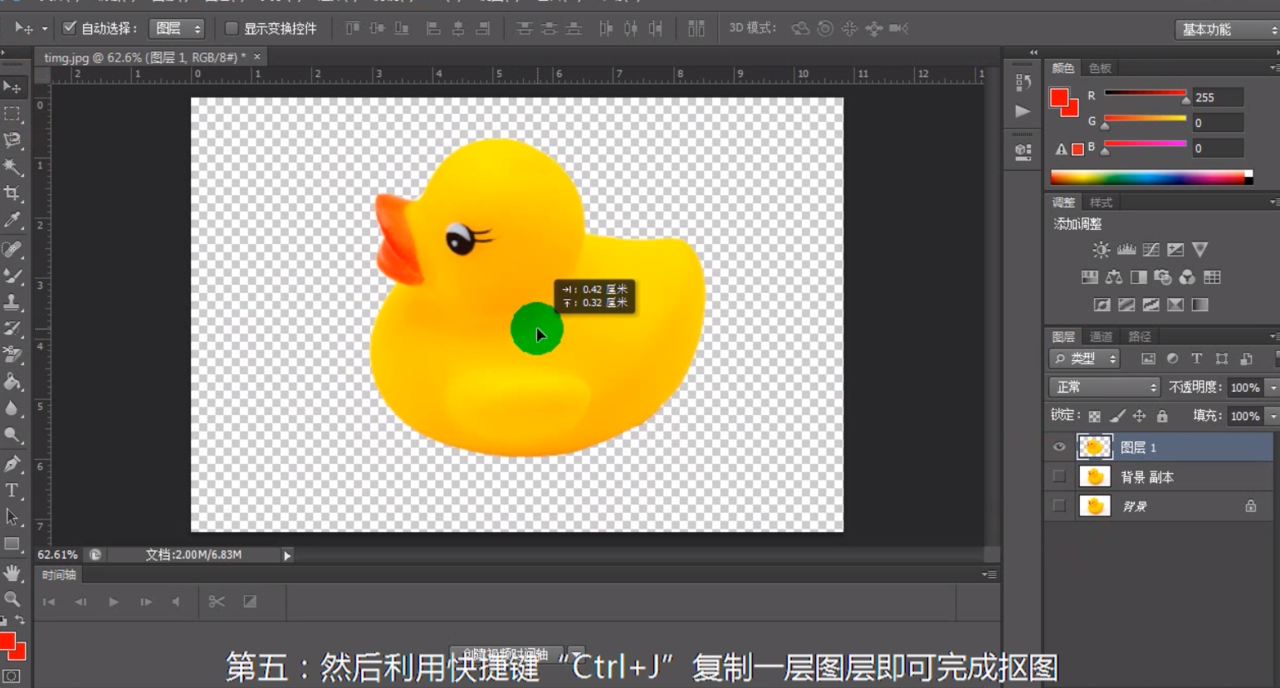Add a Brightness/Contrast adjustment
The height and width of the screenshot is (688, 1280).
(x=1101, y=250)
